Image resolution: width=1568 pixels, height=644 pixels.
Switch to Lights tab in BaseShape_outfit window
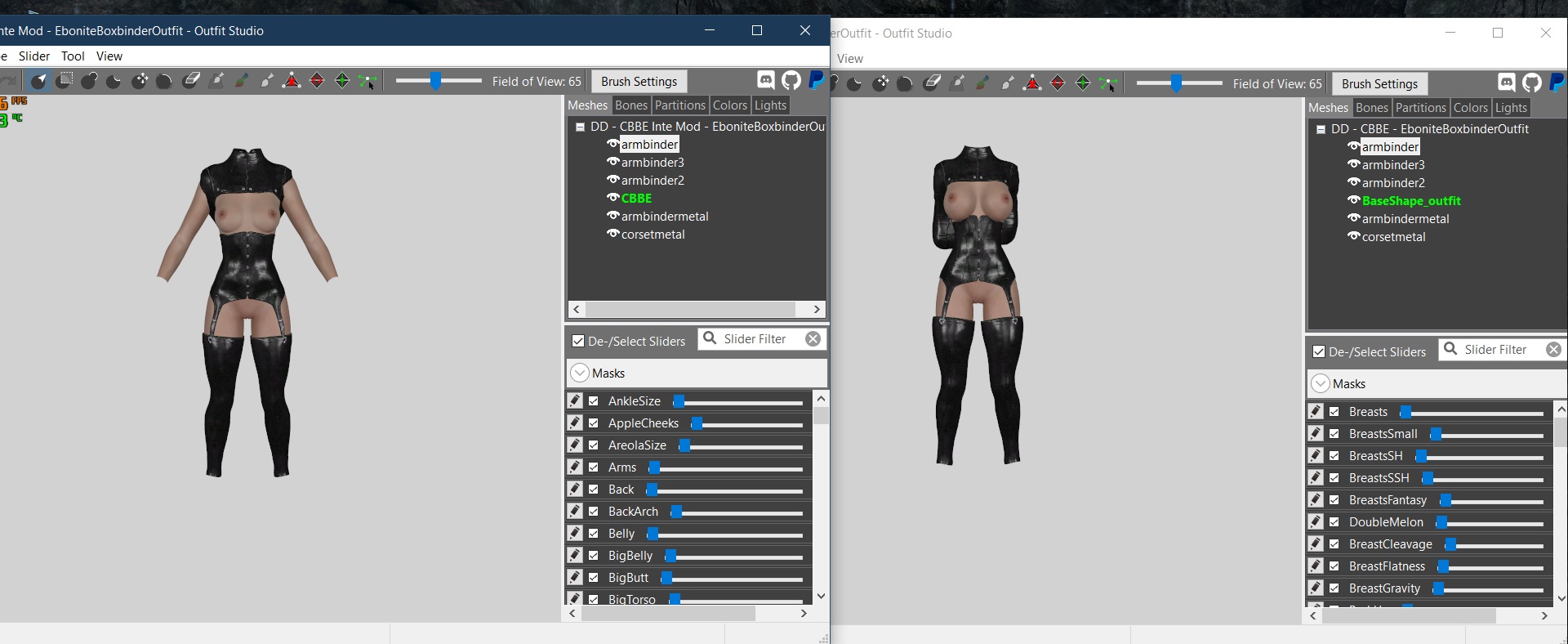pos(1511,107)
